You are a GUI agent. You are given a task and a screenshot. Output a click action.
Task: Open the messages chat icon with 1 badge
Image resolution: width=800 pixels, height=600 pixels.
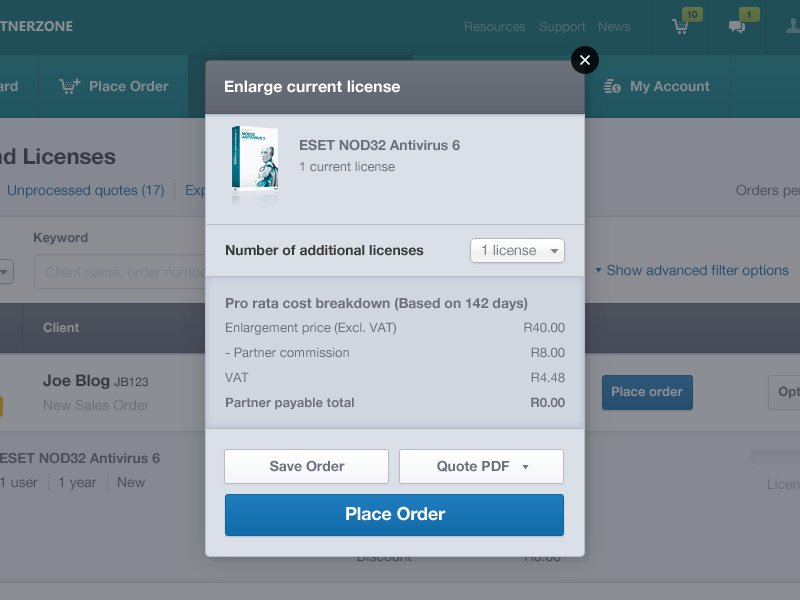737,27
